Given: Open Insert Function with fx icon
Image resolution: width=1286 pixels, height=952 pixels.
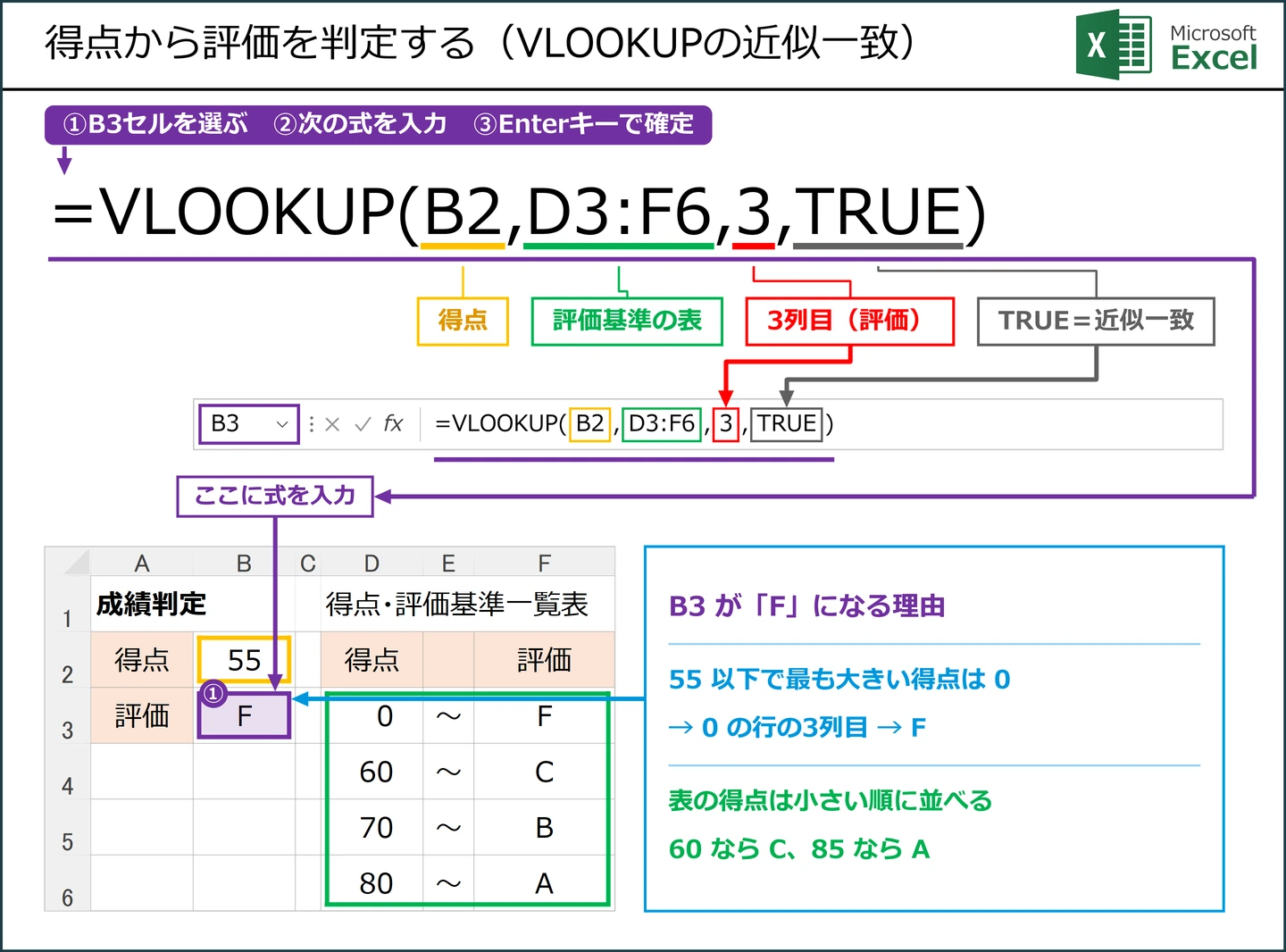Looking at the screenshot, I should pyautogui.click(x=394, y=423).
